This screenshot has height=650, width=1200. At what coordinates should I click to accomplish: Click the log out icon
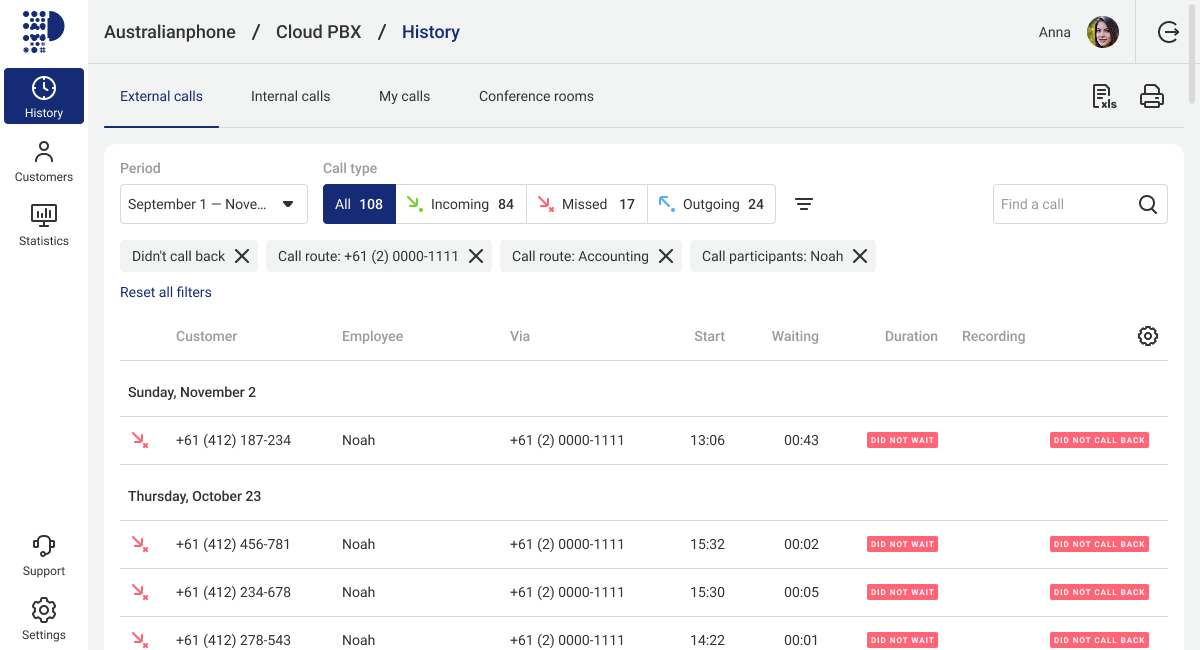tap(1168, 32)
